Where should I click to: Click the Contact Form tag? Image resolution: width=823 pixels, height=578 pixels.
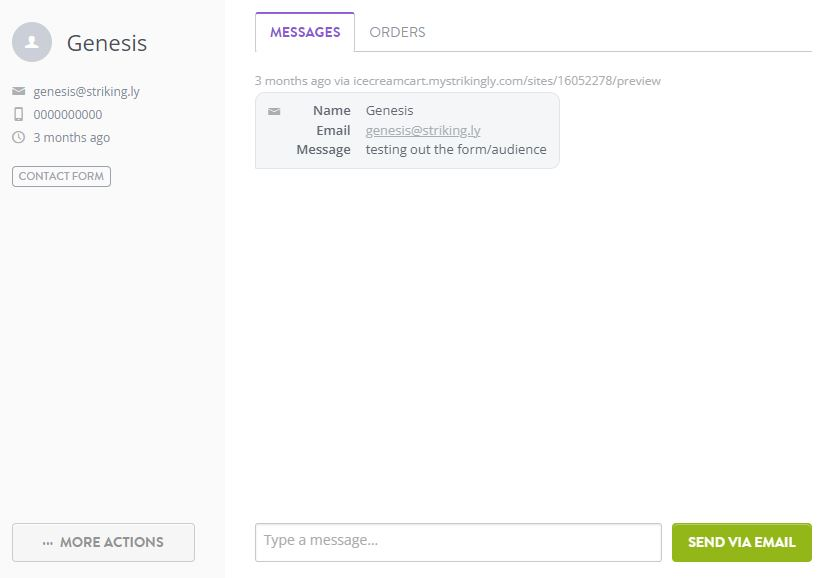tap(61, 176)
